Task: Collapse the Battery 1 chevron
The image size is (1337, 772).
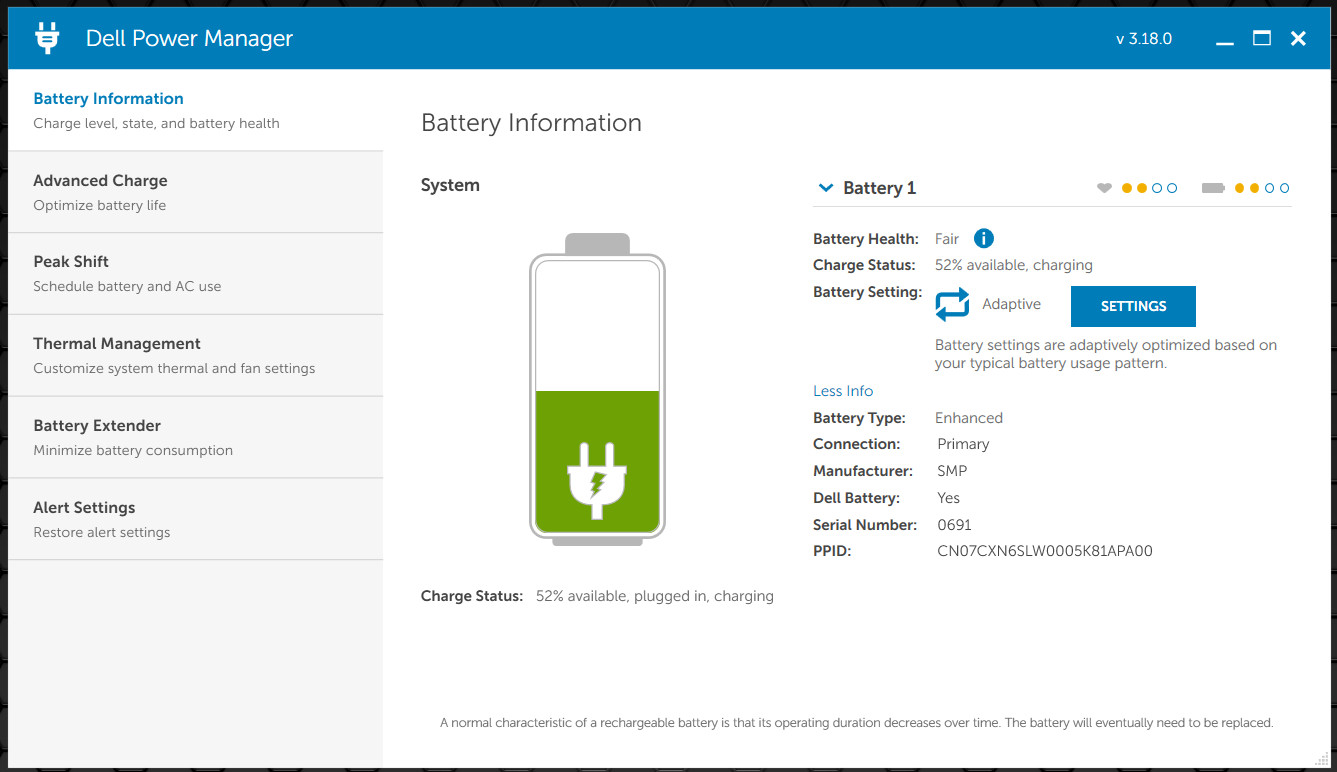Action: coord(826,187)
